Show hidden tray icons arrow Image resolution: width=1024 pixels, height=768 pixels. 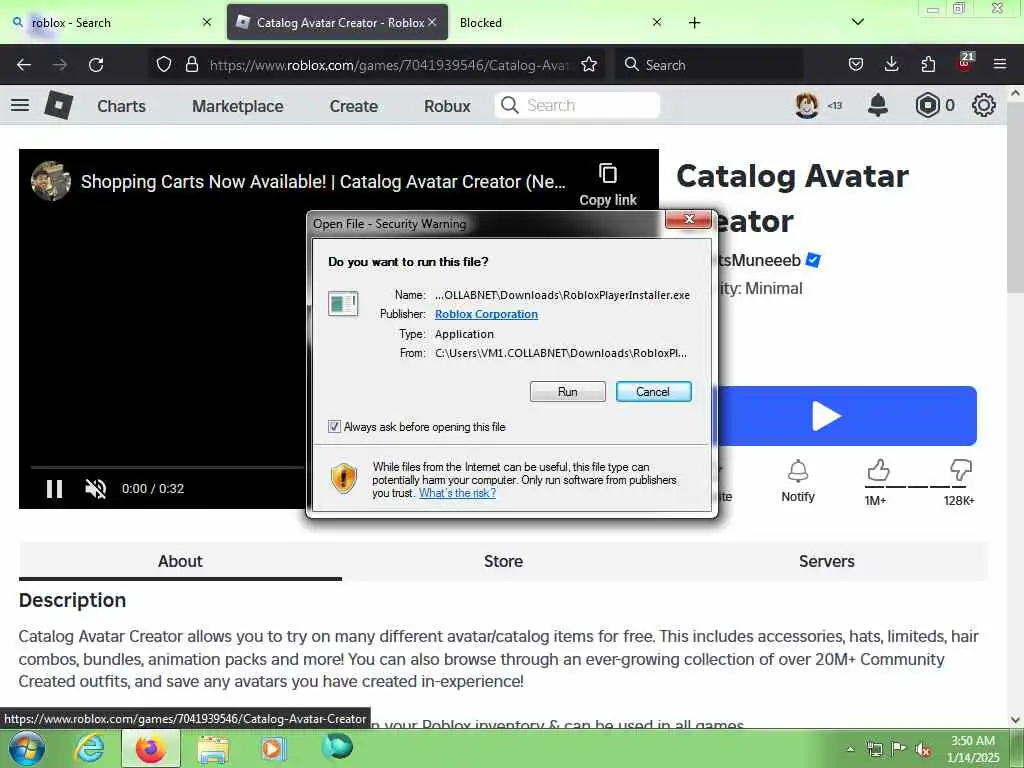point(850,749)
